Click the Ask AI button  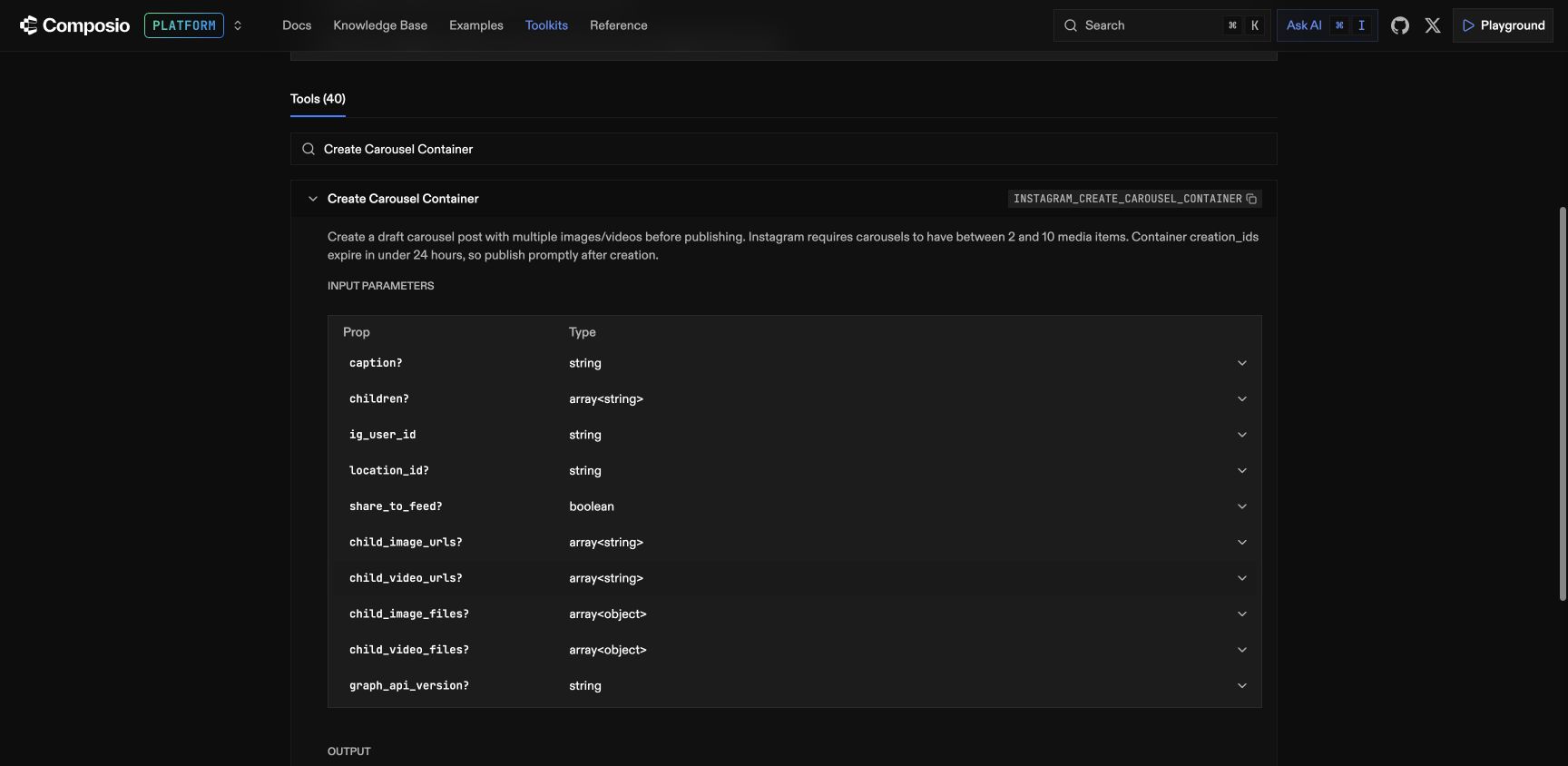1328,25
